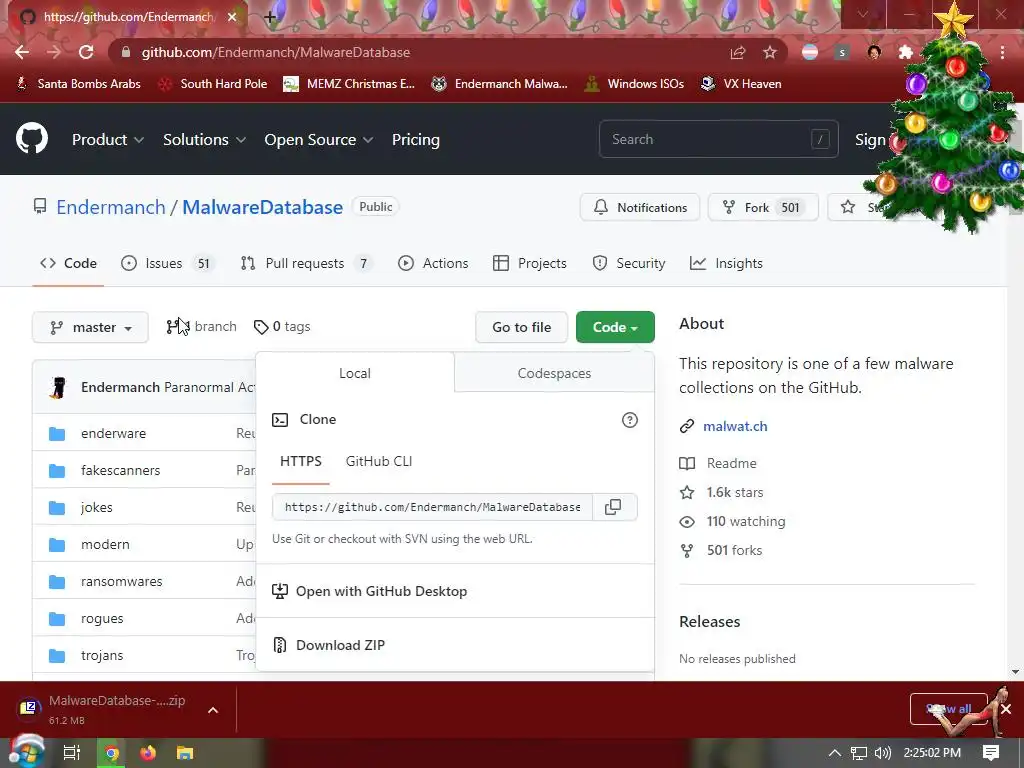Open the modern folder

coord(105,544)
